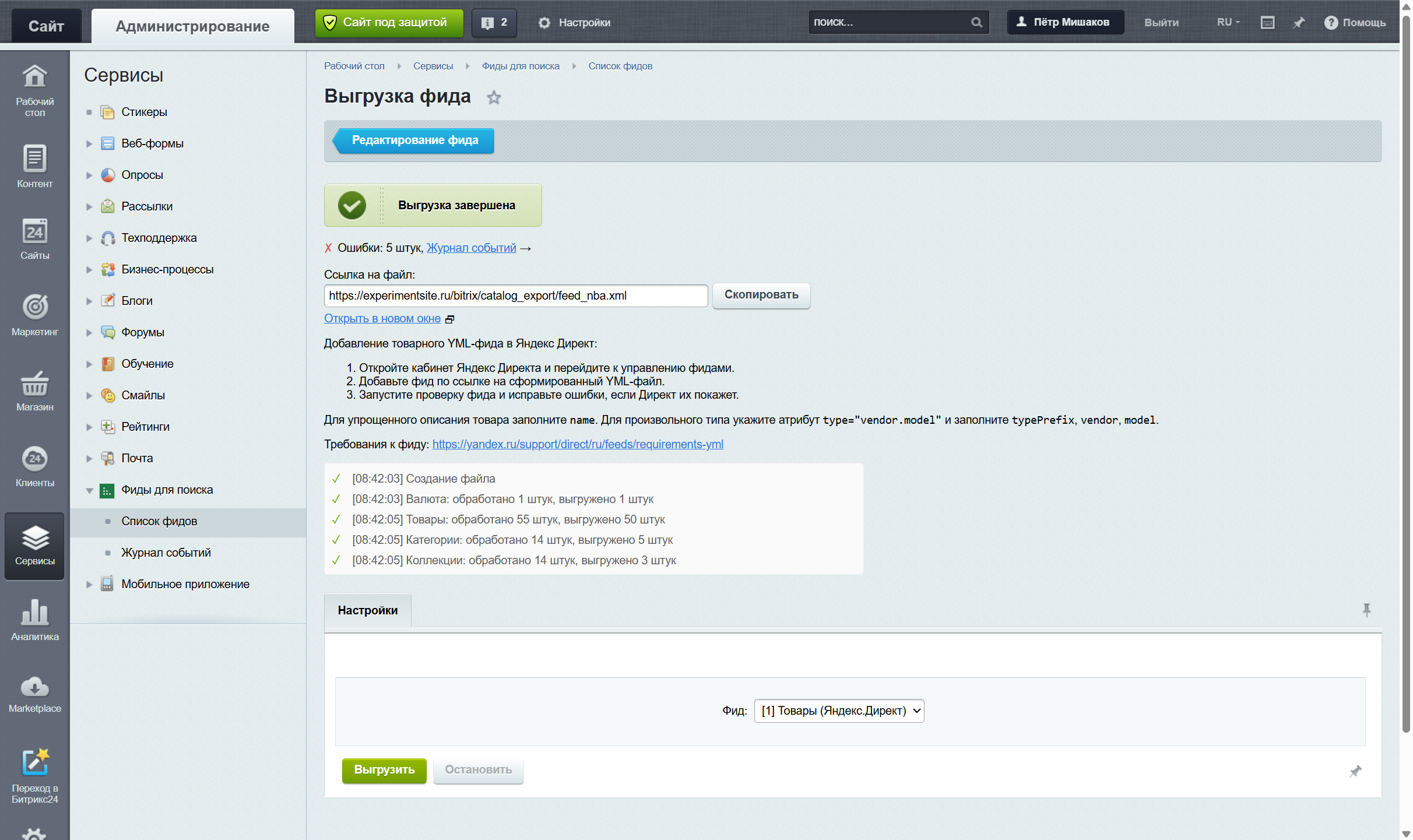Click the Переход в Битрикс24 icon

[x=35, y=762]
